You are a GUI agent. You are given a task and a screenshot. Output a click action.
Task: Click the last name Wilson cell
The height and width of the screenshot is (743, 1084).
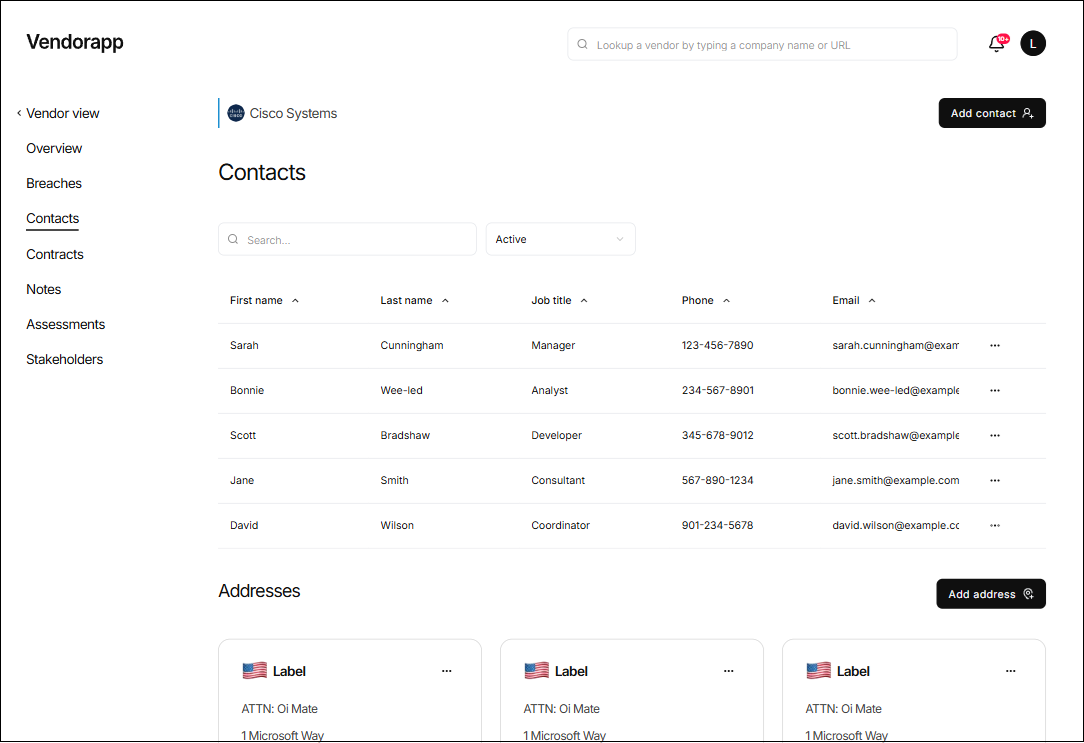397,525
